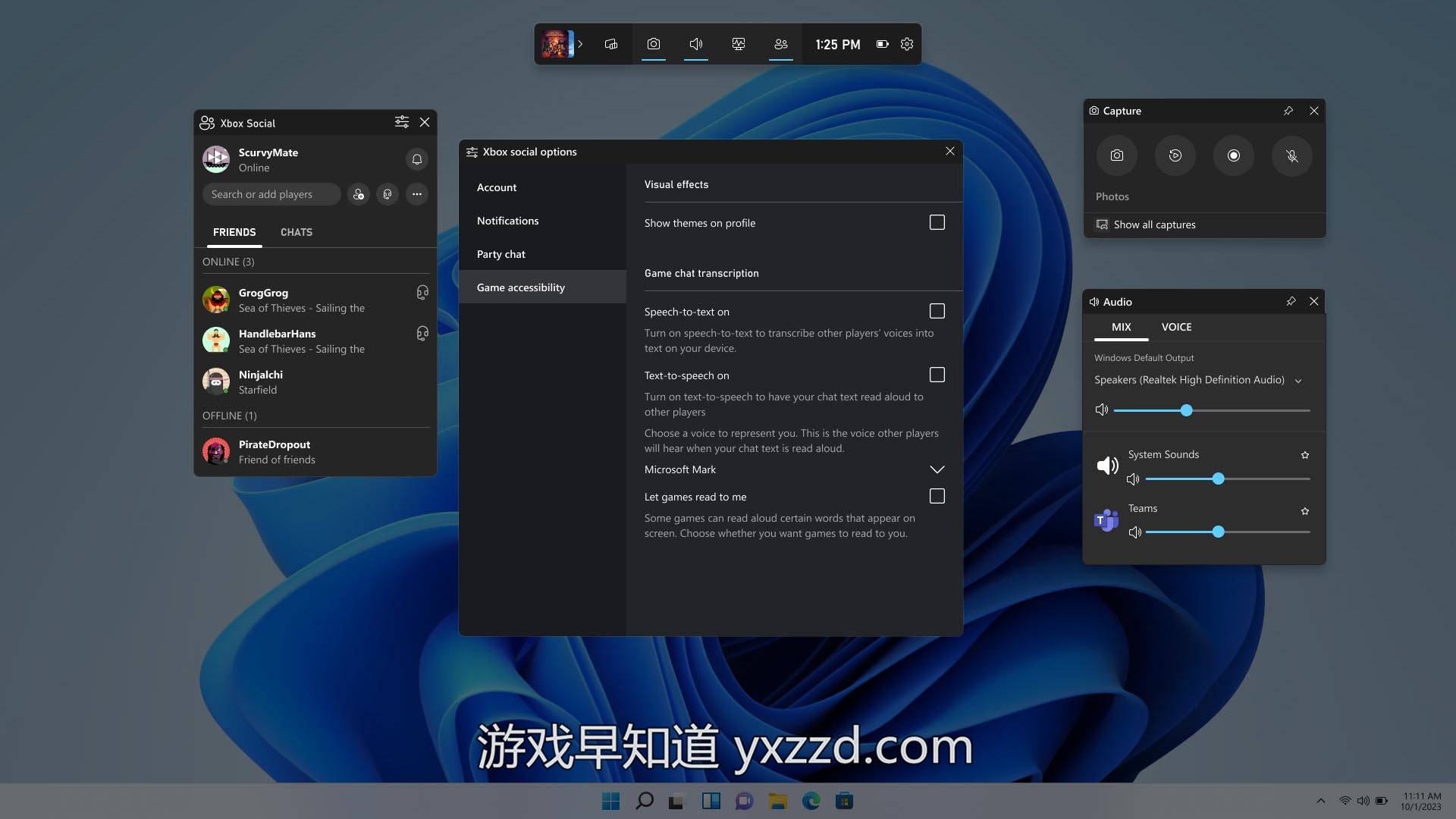This screenshot has height=819, width=1456.
Task: Open the Windows Start menu
Action: 610,801
